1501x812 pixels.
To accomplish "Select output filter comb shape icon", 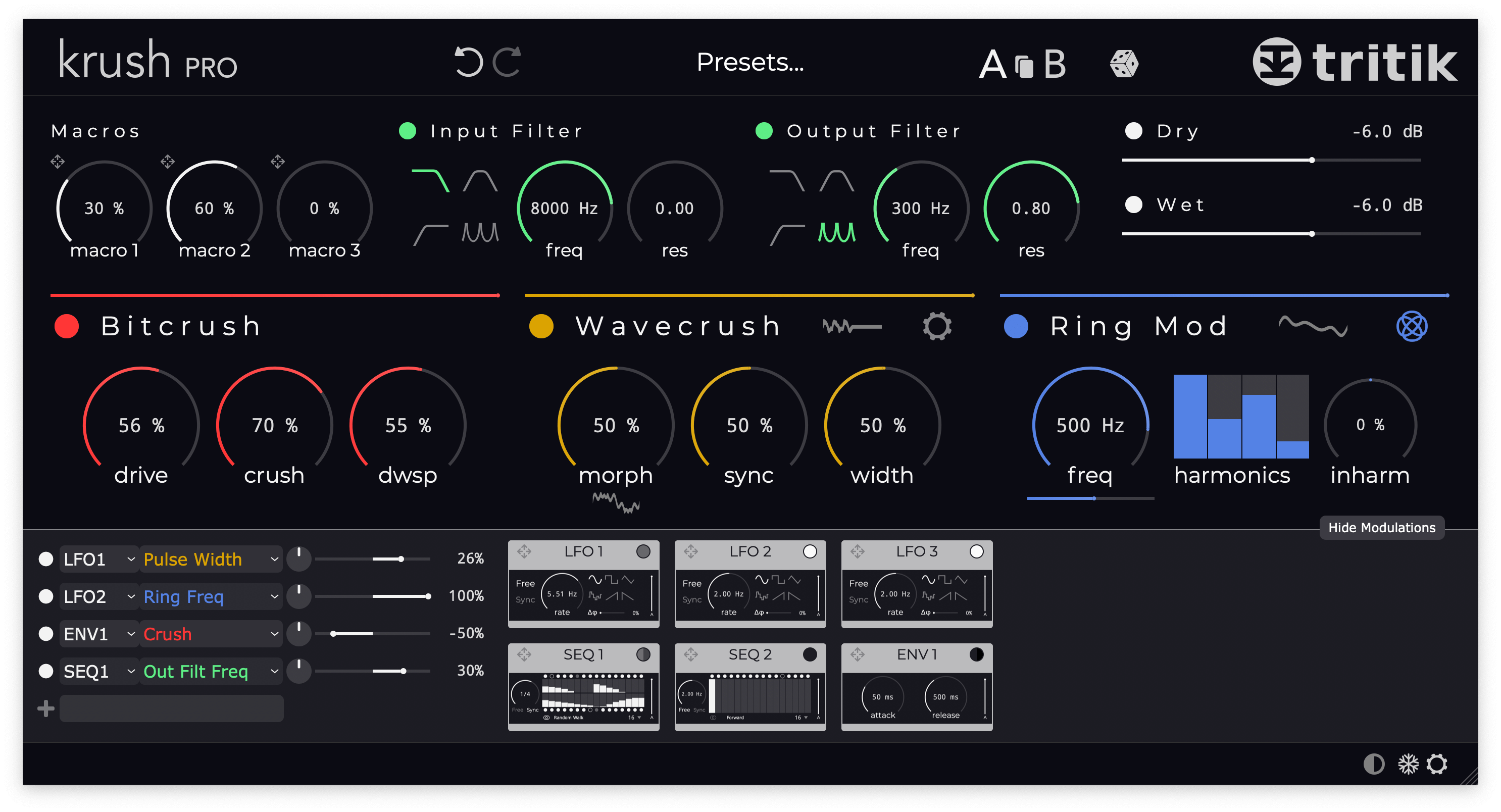I will pos(837,232).
